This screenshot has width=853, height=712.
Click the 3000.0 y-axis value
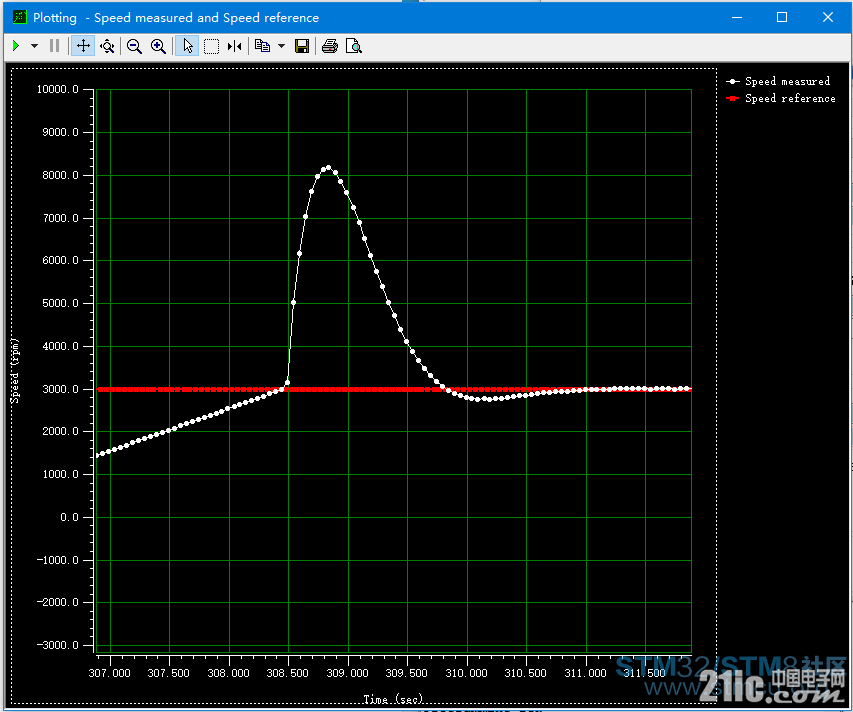click(x=60, y=389)
